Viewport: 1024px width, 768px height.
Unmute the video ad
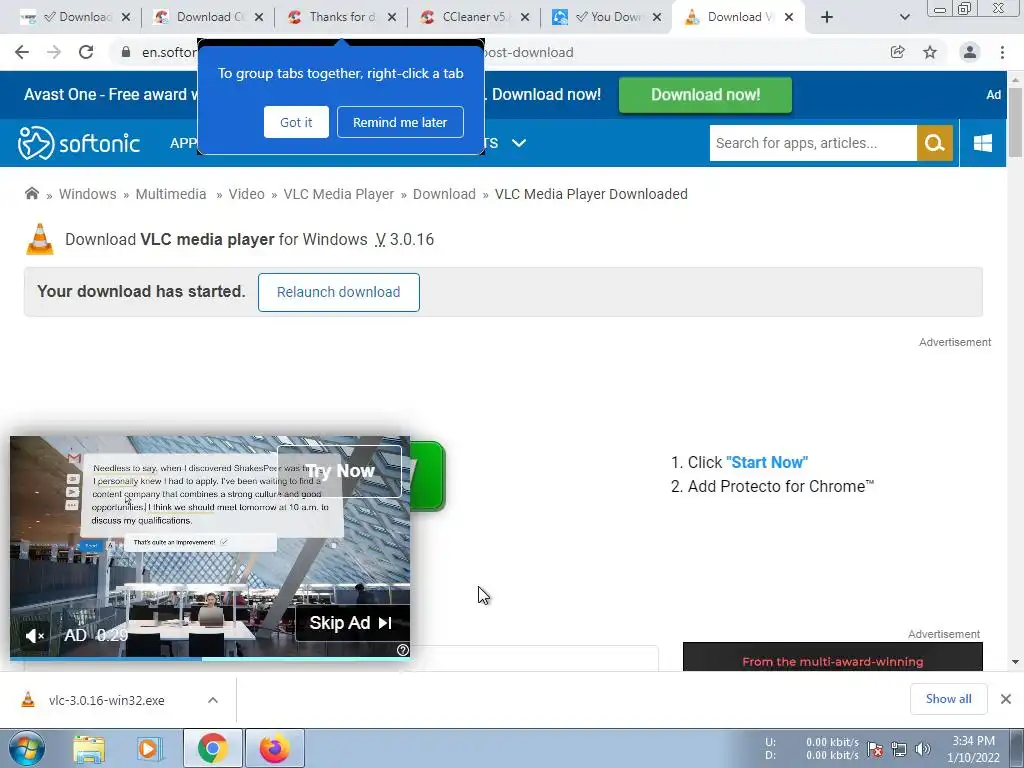[x=35, y=635]
